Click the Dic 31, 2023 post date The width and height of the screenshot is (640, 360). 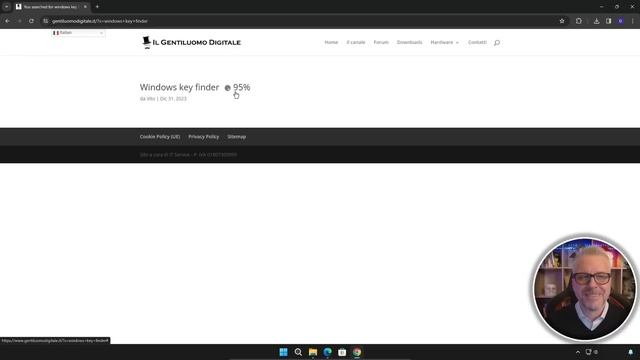(173, 99)
